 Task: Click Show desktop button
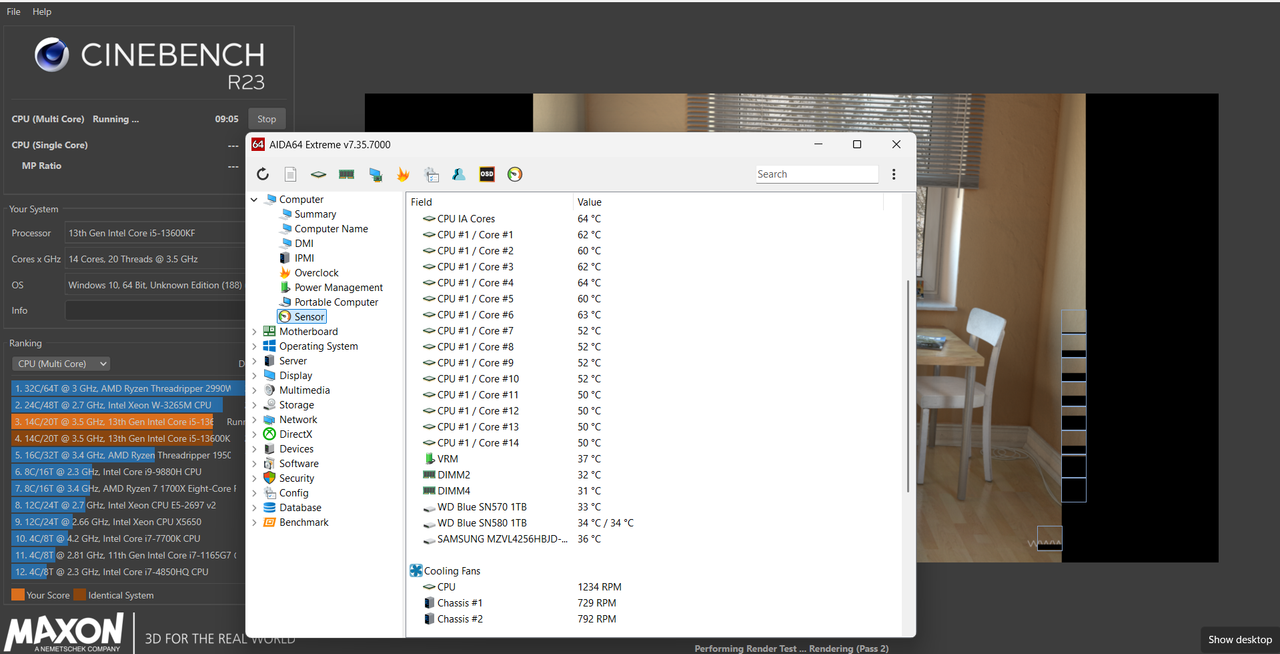click(x=1240, y=640)
